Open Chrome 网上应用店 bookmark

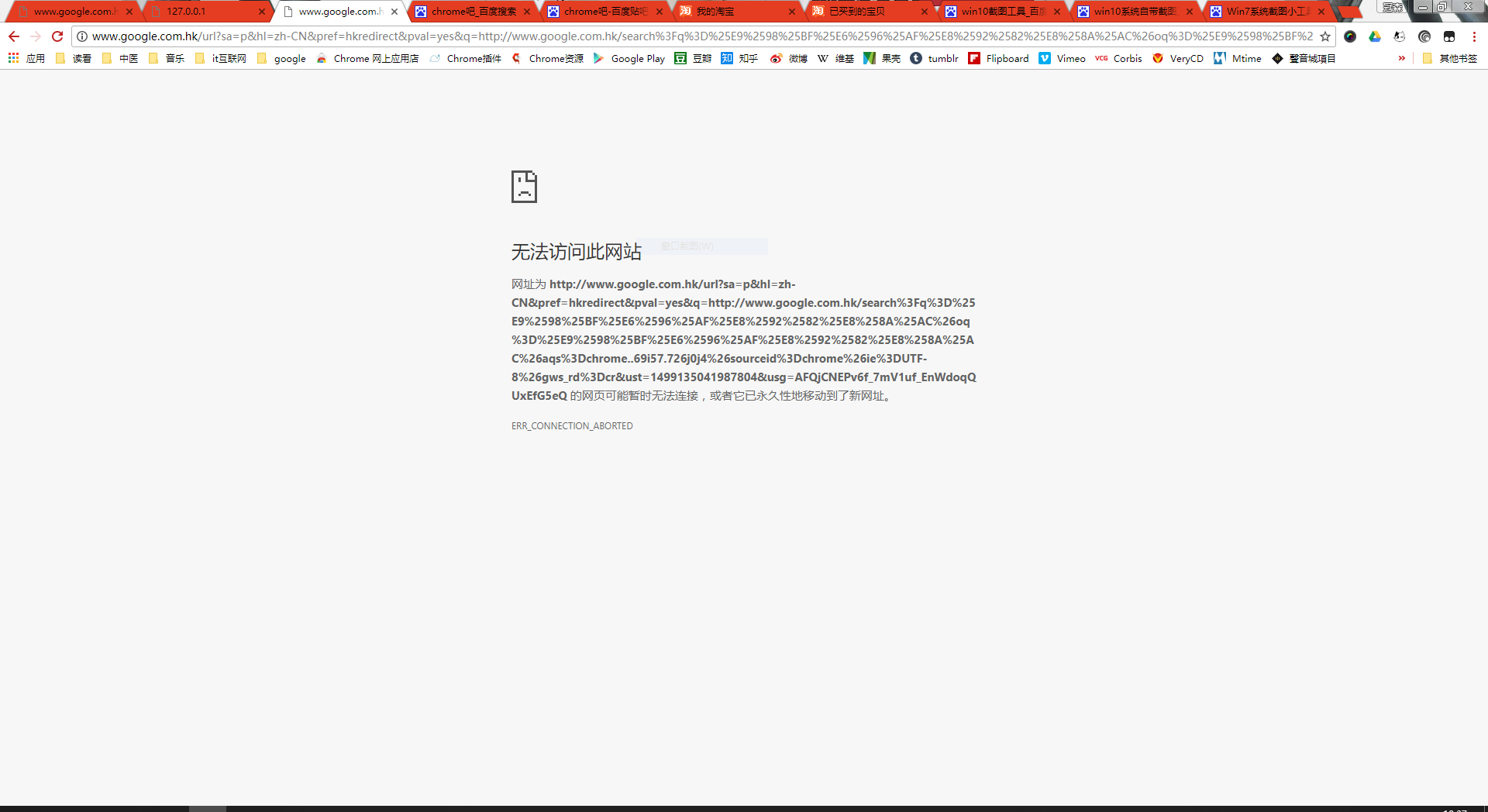tap(367, 58)
